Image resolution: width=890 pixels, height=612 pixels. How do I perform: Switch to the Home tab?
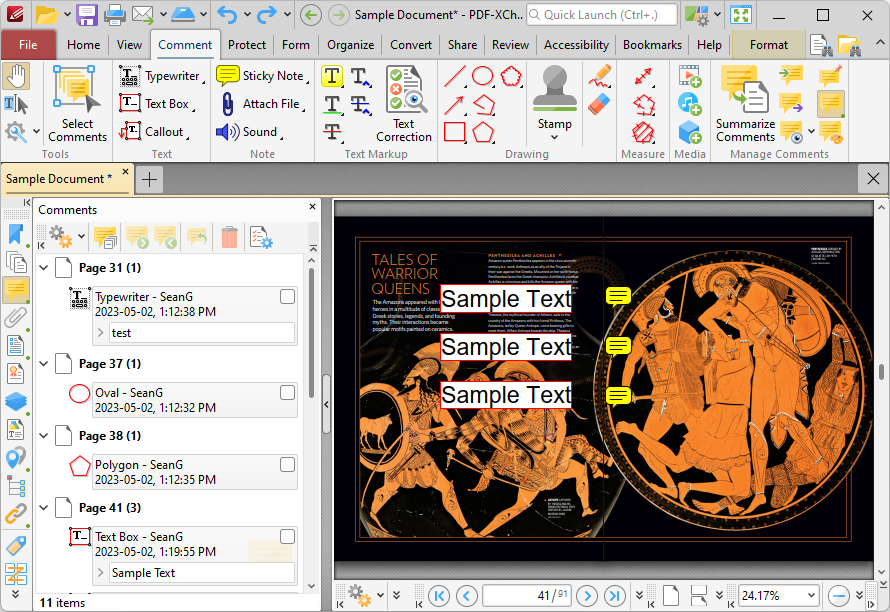[83, 45]
